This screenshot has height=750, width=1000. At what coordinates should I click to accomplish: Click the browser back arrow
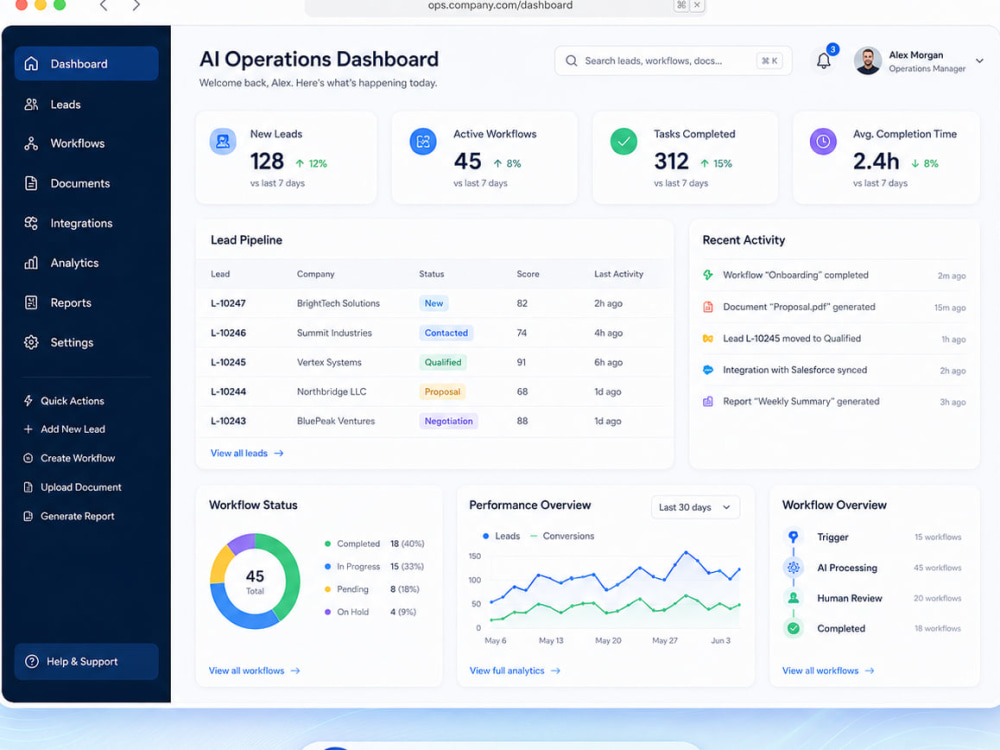click(x=103, y=6)
